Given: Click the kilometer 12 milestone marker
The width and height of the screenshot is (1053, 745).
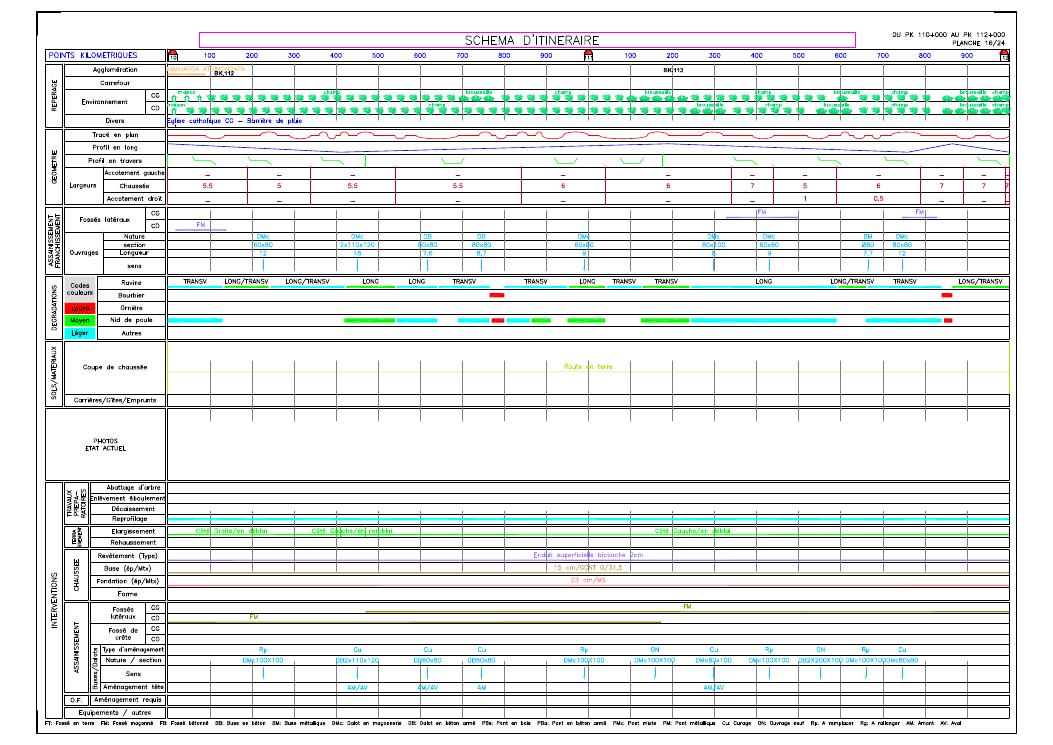Looking at the screenshot, I should pyautogui.click(x=1006, y=56).
